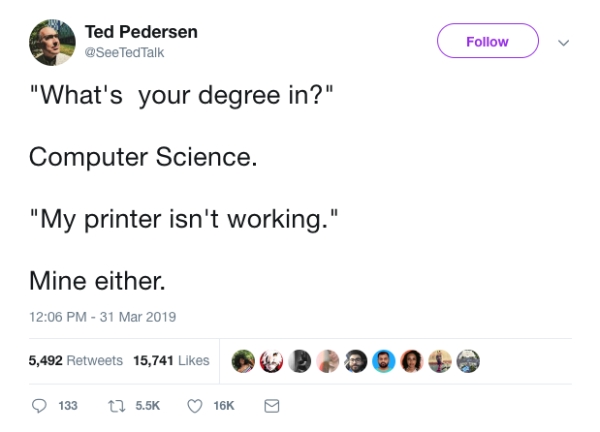Like the tweet with the heart icon
The width and height of the screenshot is (600, 432).
(195, 406)
